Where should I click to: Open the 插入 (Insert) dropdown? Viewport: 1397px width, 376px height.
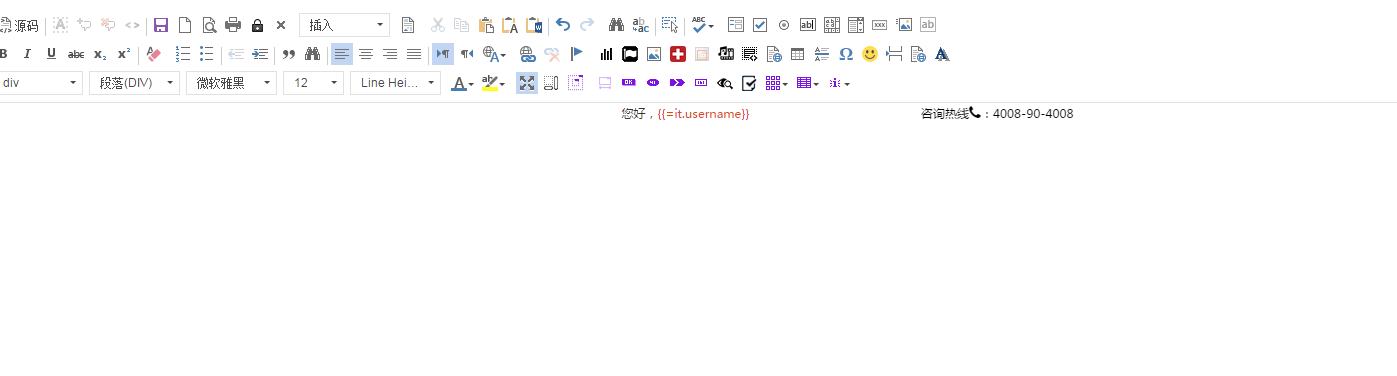344,25
